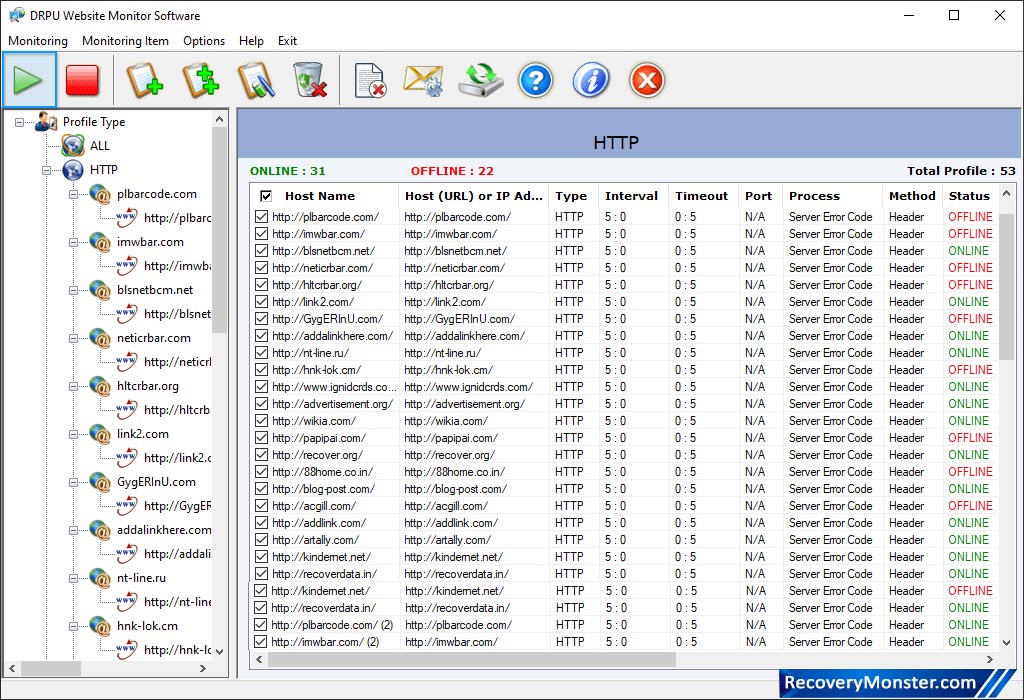Add a new profile via the clipboard-plus icon
This screenshot has height=700, width=1024.
coord(144,80)
